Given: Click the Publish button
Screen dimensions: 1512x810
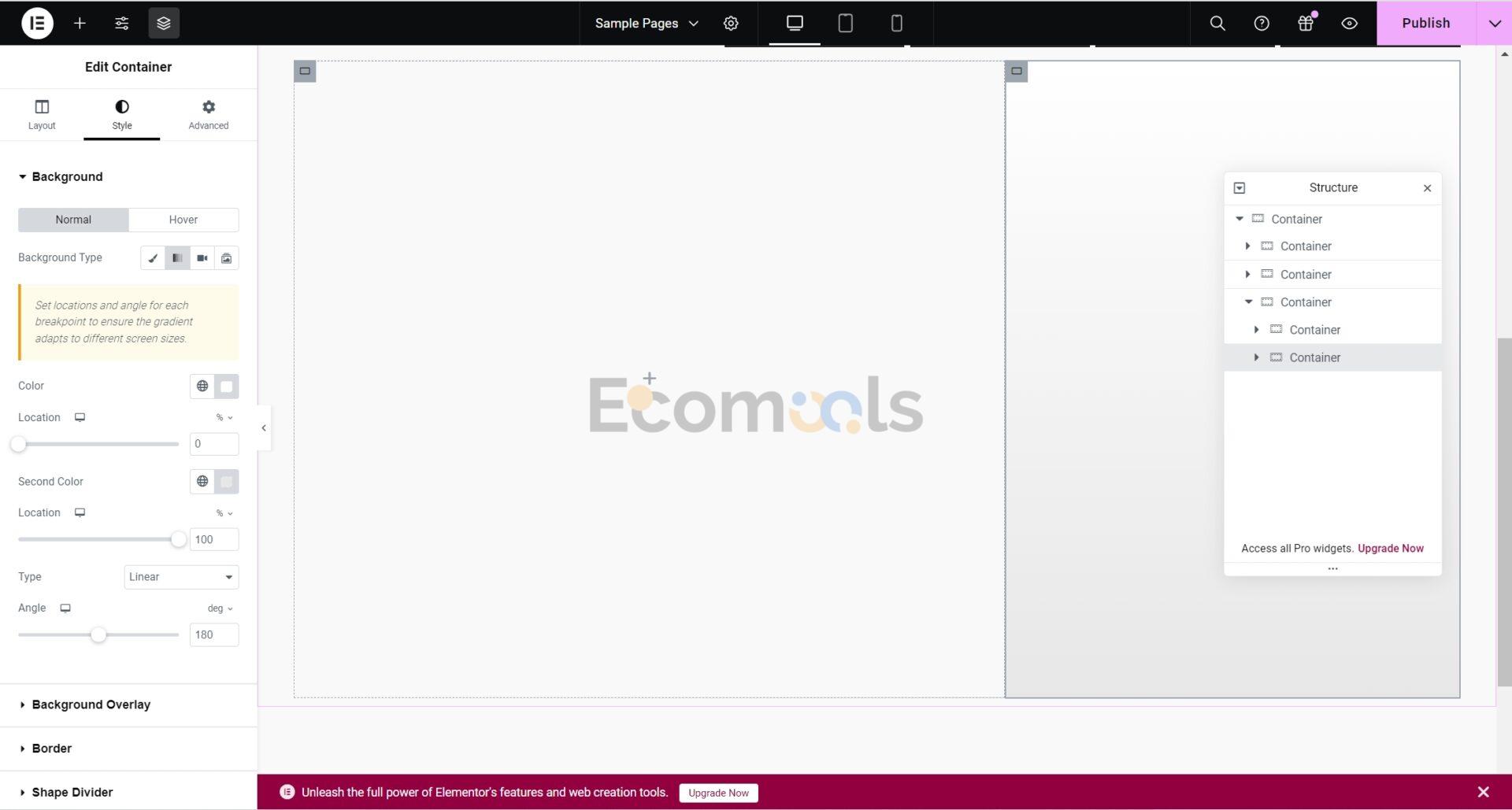Looking at the screenshot, I should tap(1426, 23).
